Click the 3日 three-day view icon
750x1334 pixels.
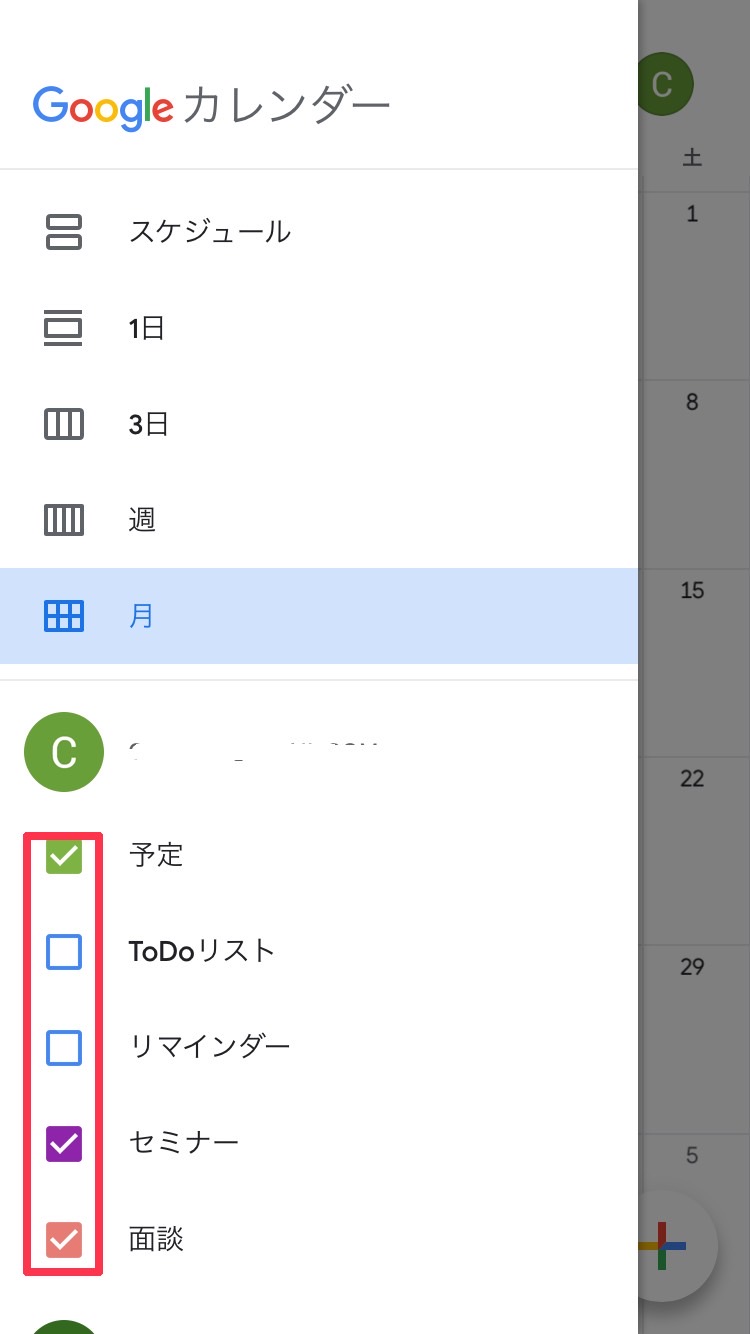tap(64, 424)
